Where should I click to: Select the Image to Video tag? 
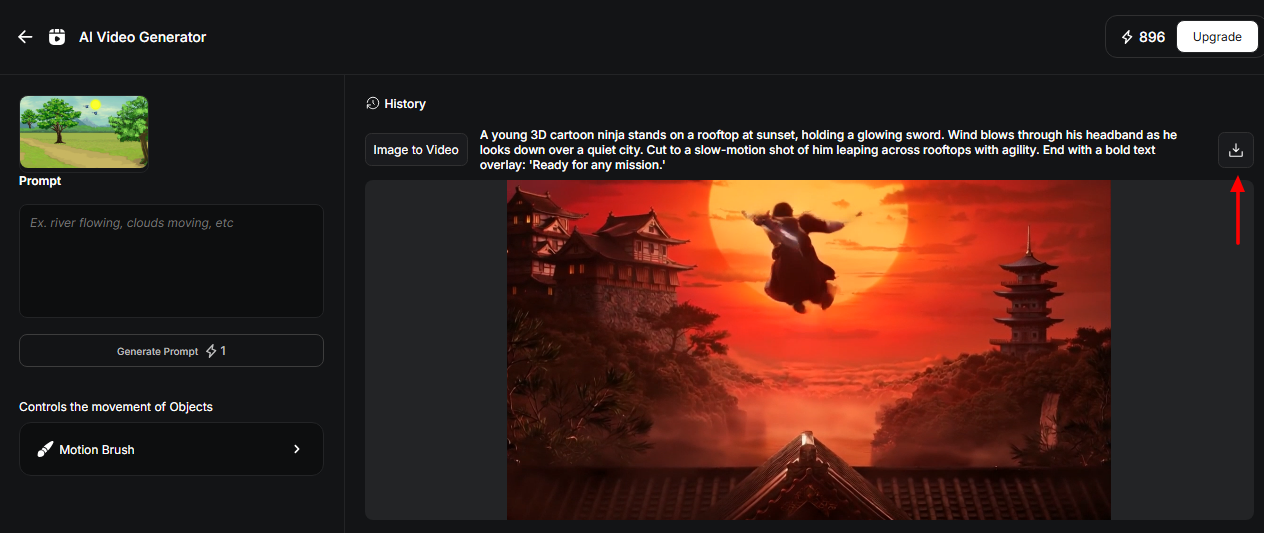(416, 150)
